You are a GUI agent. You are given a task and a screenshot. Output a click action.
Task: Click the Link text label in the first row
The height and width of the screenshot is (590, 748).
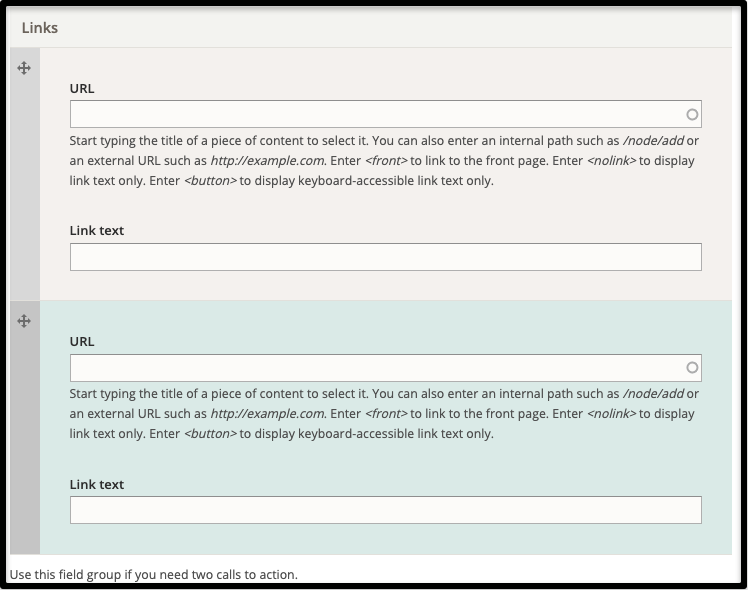[x=97, y=230]
